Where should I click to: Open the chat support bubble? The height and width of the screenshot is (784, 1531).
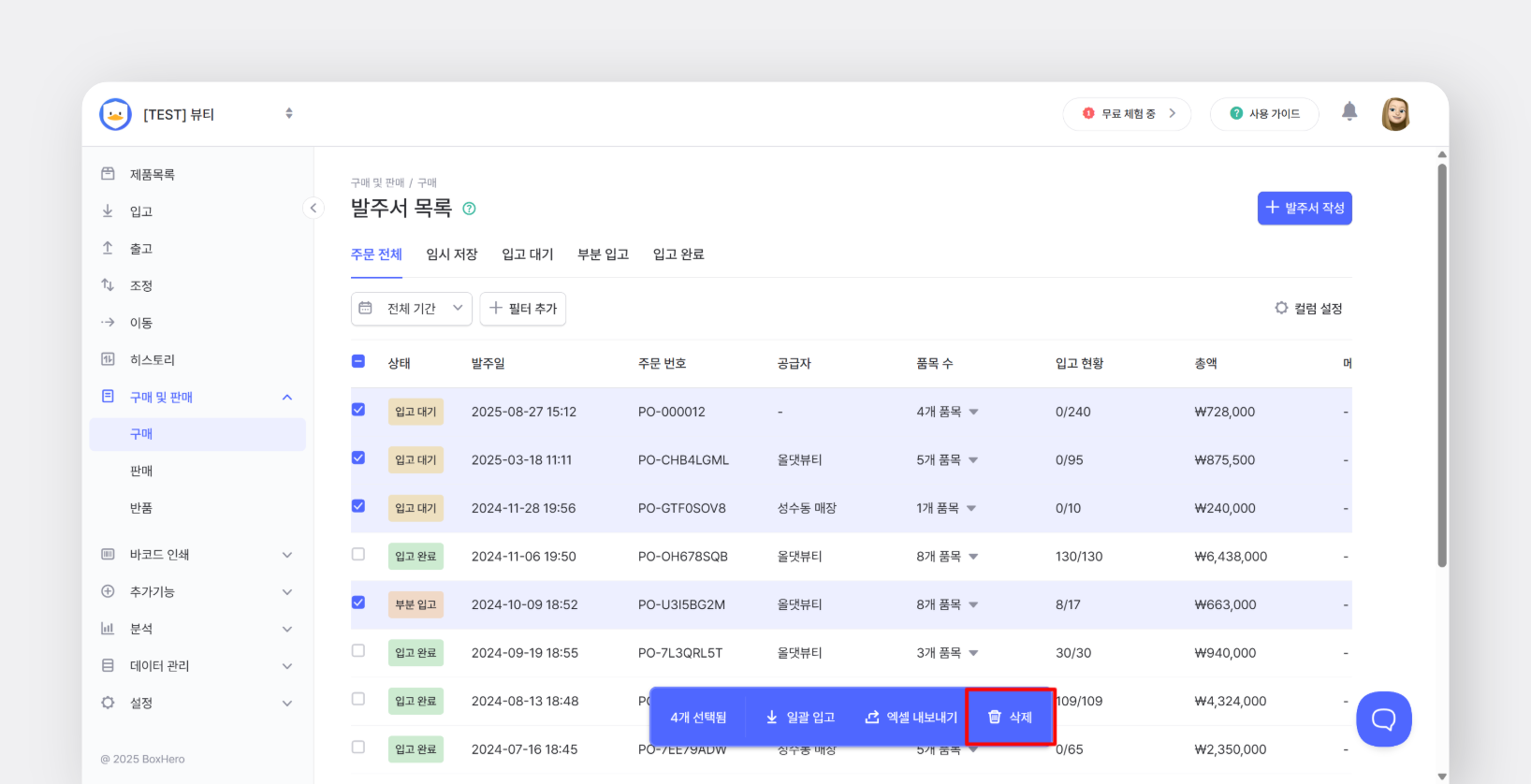tap(1383, 719)
